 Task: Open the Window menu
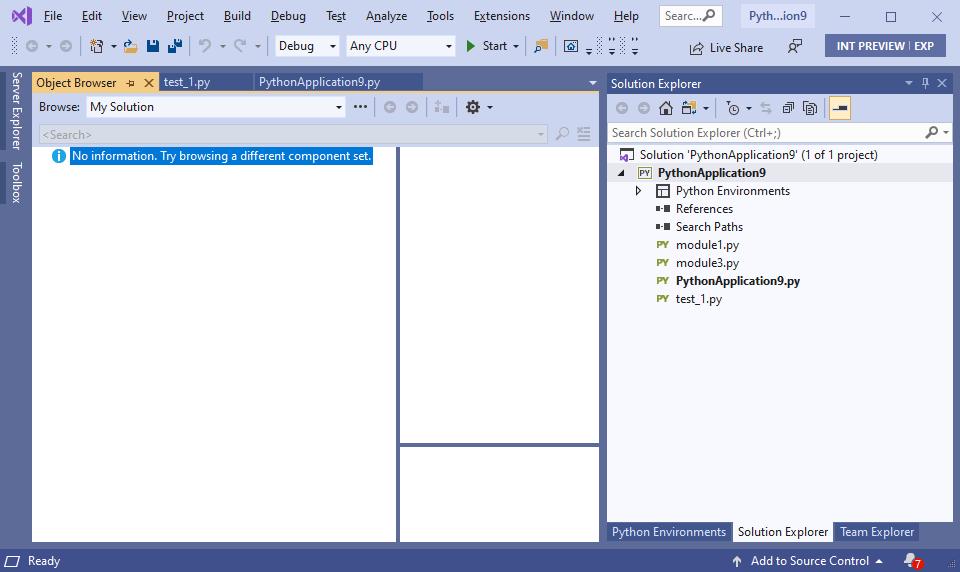[571, 16]
